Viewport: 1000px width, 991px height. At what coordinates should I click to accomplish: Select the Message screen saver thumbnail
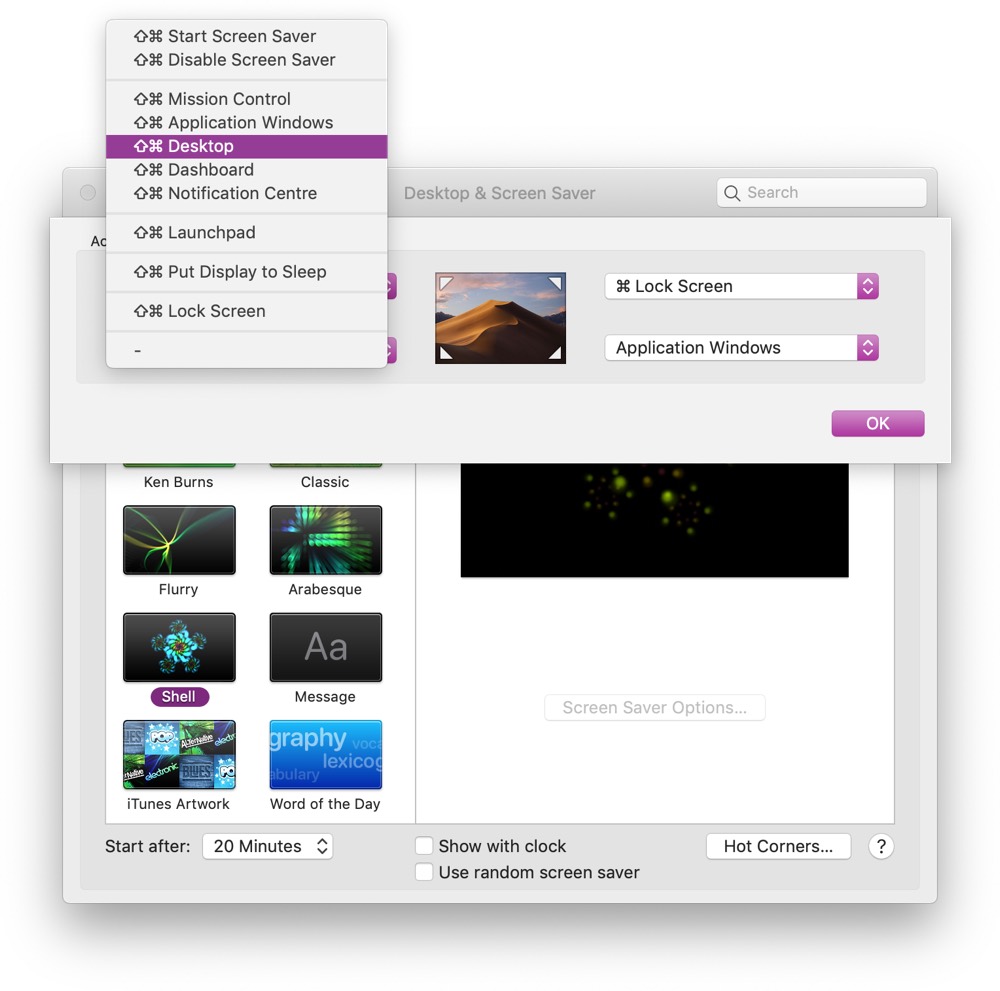tap(326, 647)
